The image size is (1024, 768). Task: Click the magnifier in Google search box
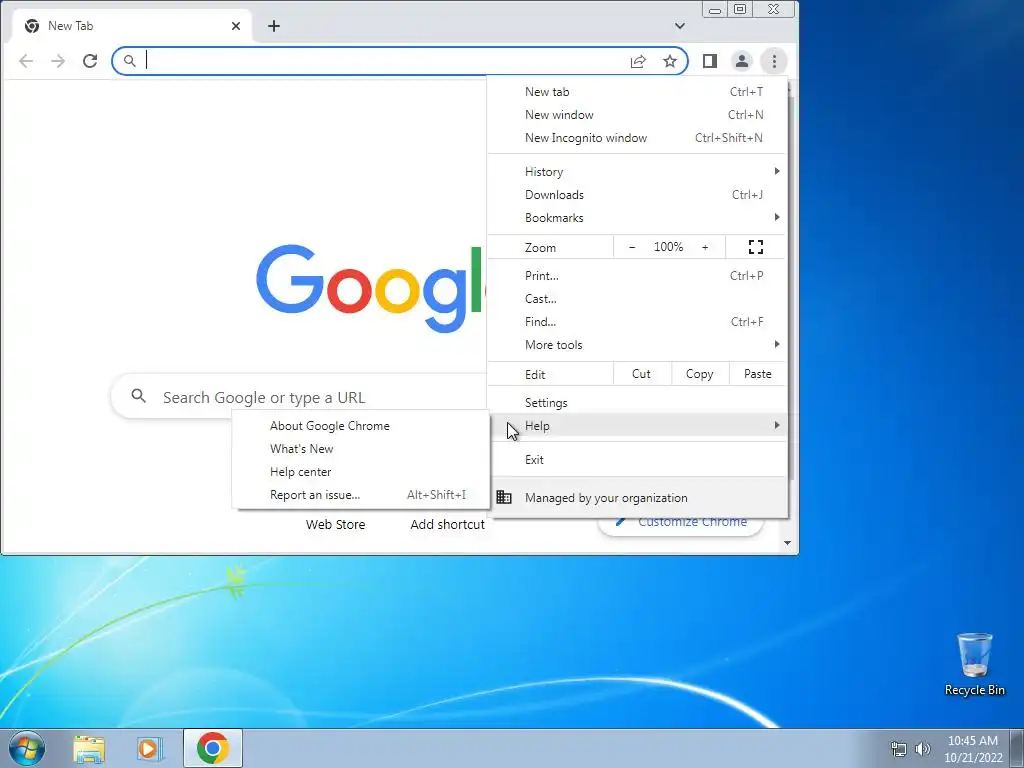coord(138,396)
